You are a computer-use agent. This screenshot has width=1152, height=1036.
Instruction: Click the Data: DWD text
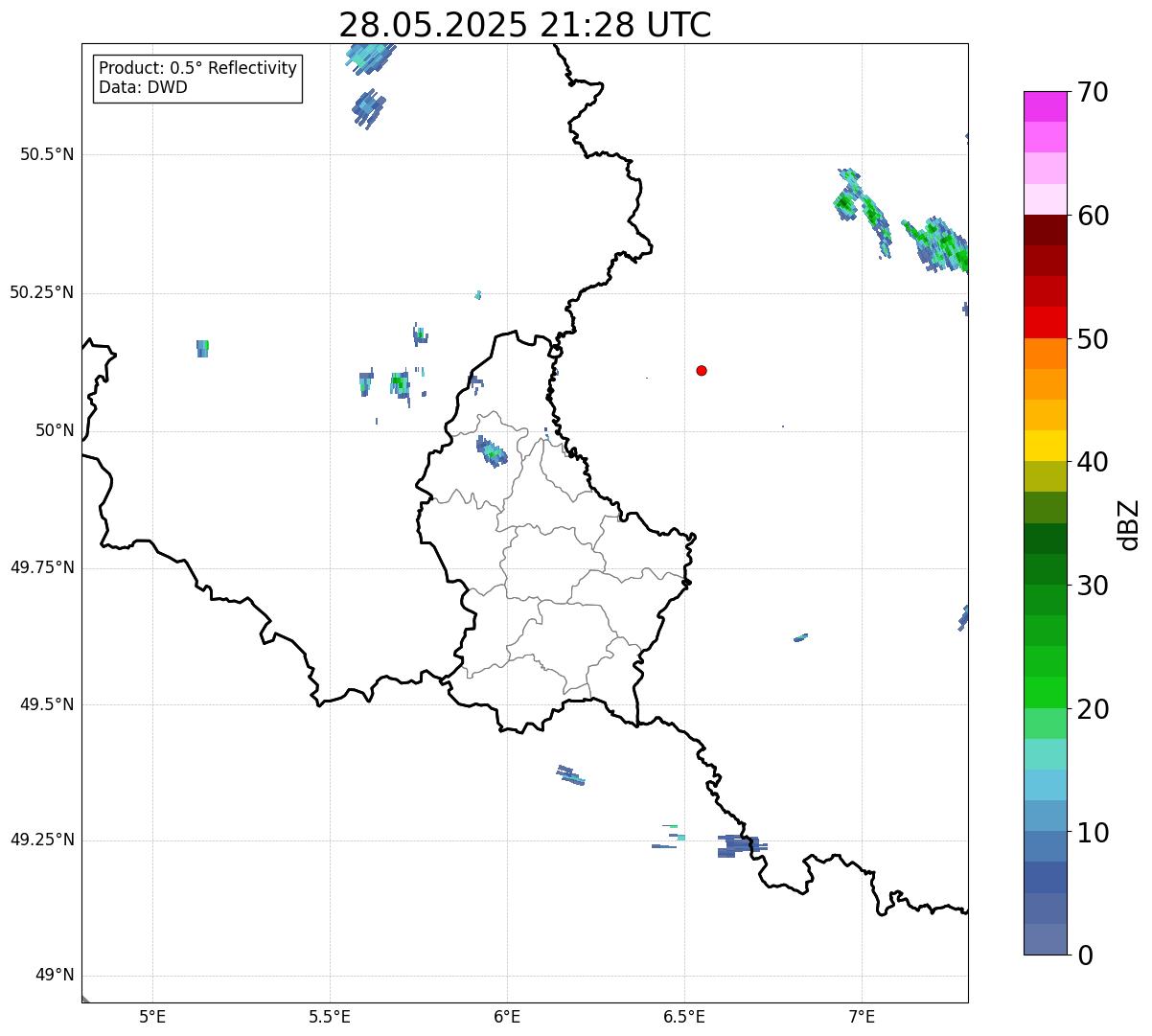143,87
